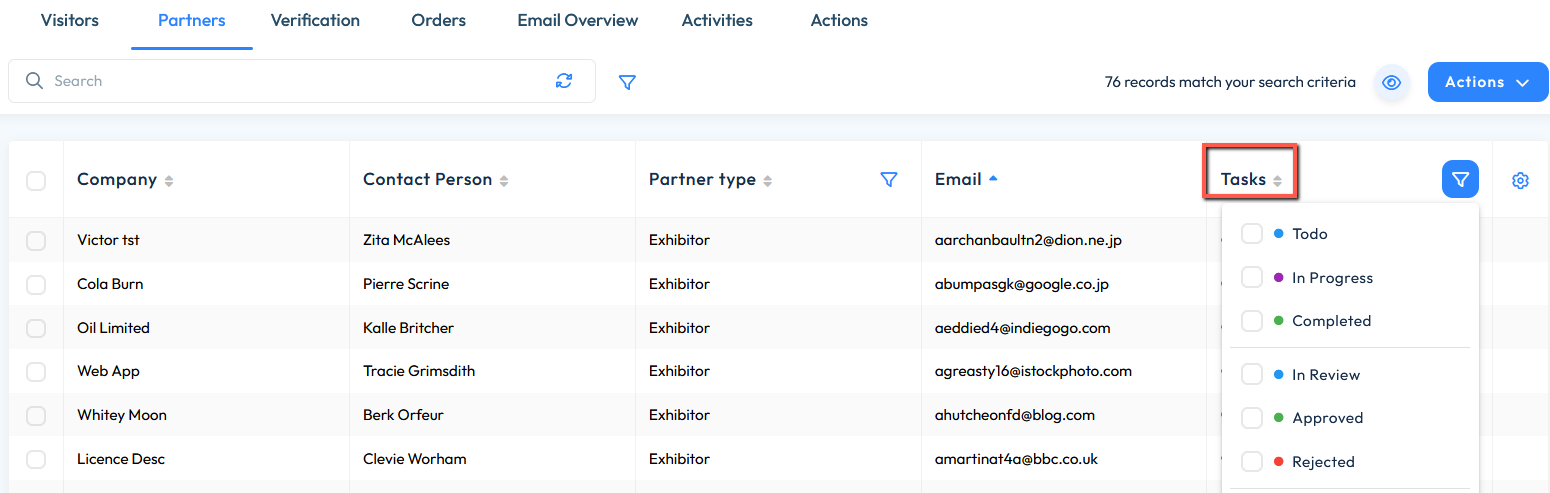Sort by Tasks column arrows

(x=1277, y=180)
